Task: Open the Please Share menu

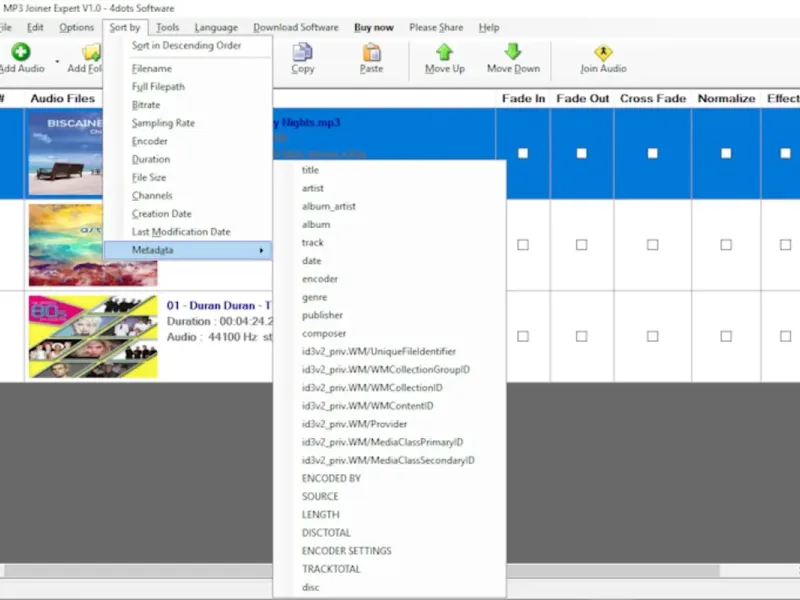Action: coord(436,28)
